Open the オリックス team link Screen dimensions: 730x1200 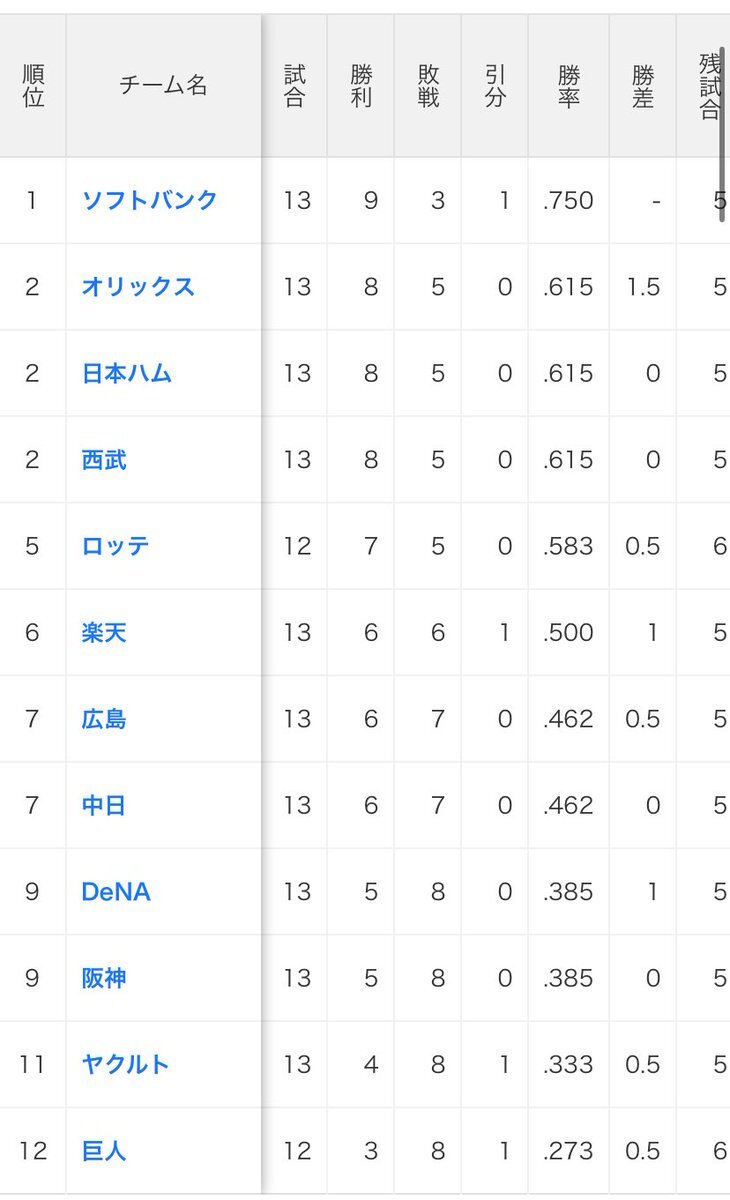(138, 287)
